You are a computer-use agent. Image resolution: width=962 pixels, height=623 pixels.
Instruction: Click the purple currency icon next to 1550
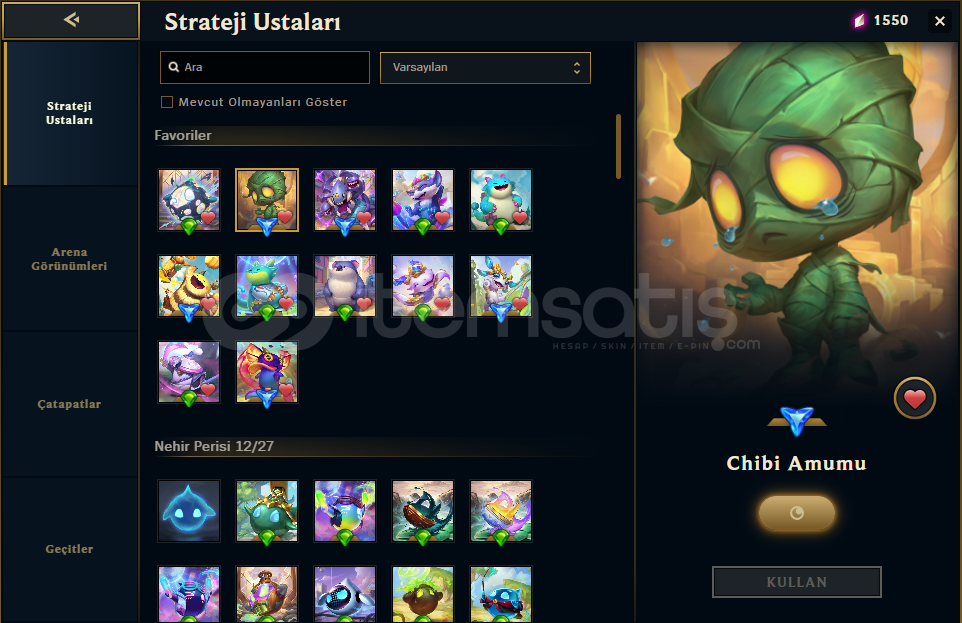[860, 21]
